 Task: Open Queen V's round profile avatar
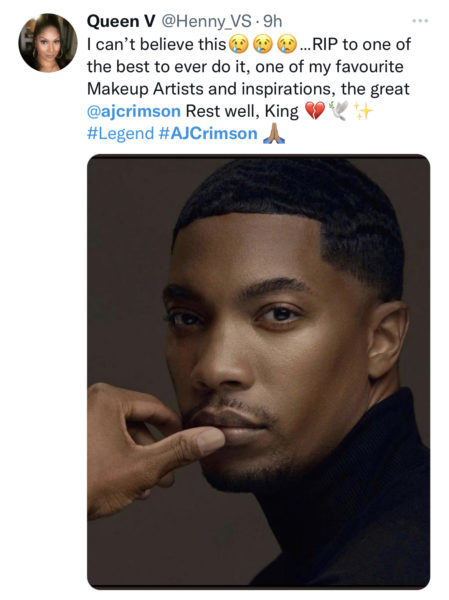[x=48, y=43]
